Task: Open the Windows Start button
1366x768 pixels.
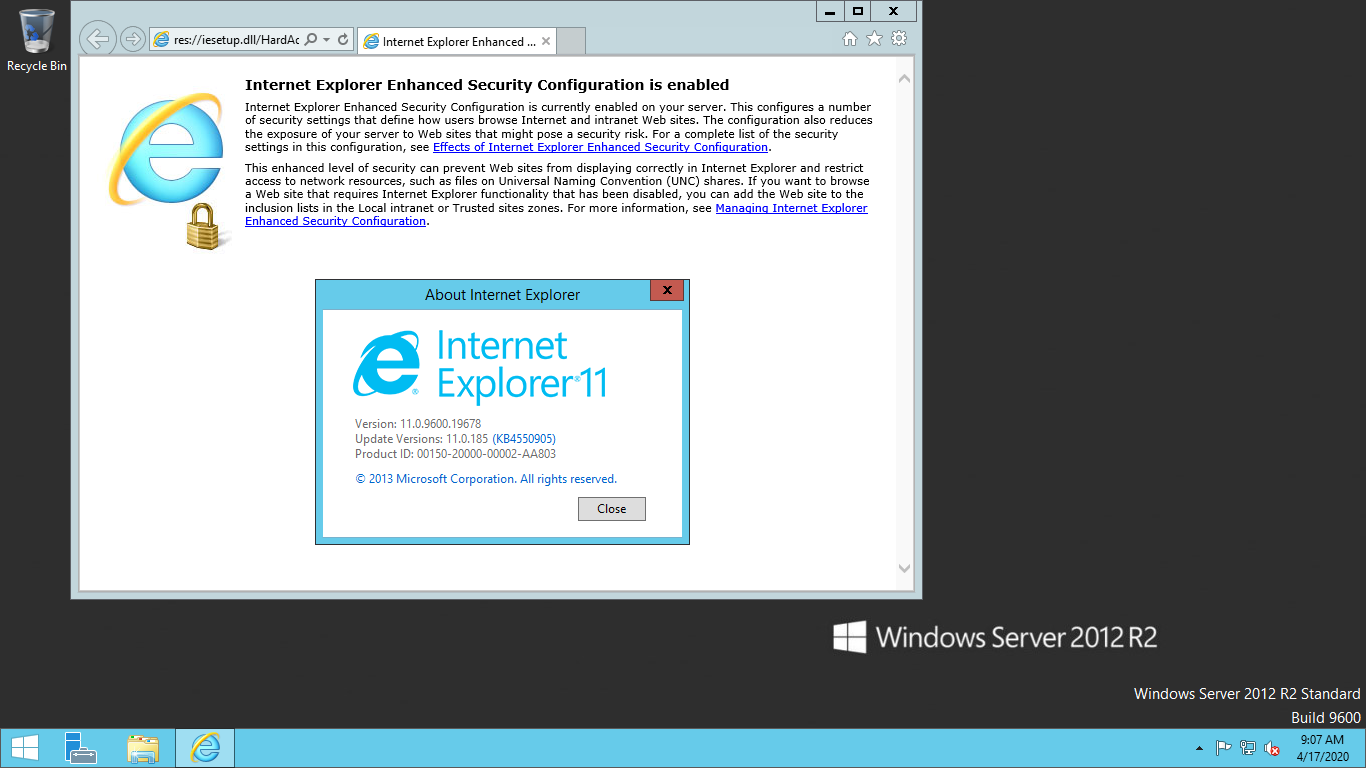Action: (x=24, y=748)
